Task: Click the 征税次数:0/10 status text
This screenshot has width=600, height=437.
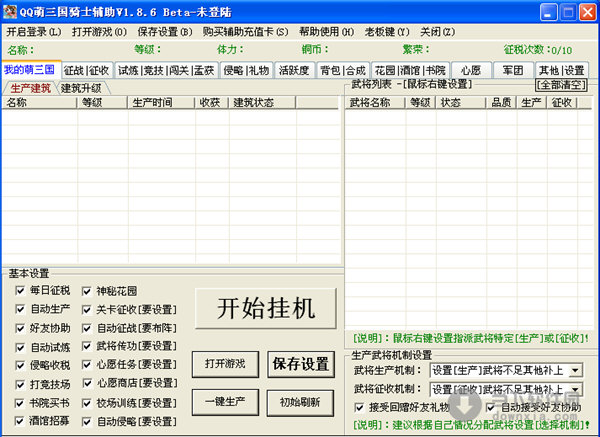Action: pos(538,50)
